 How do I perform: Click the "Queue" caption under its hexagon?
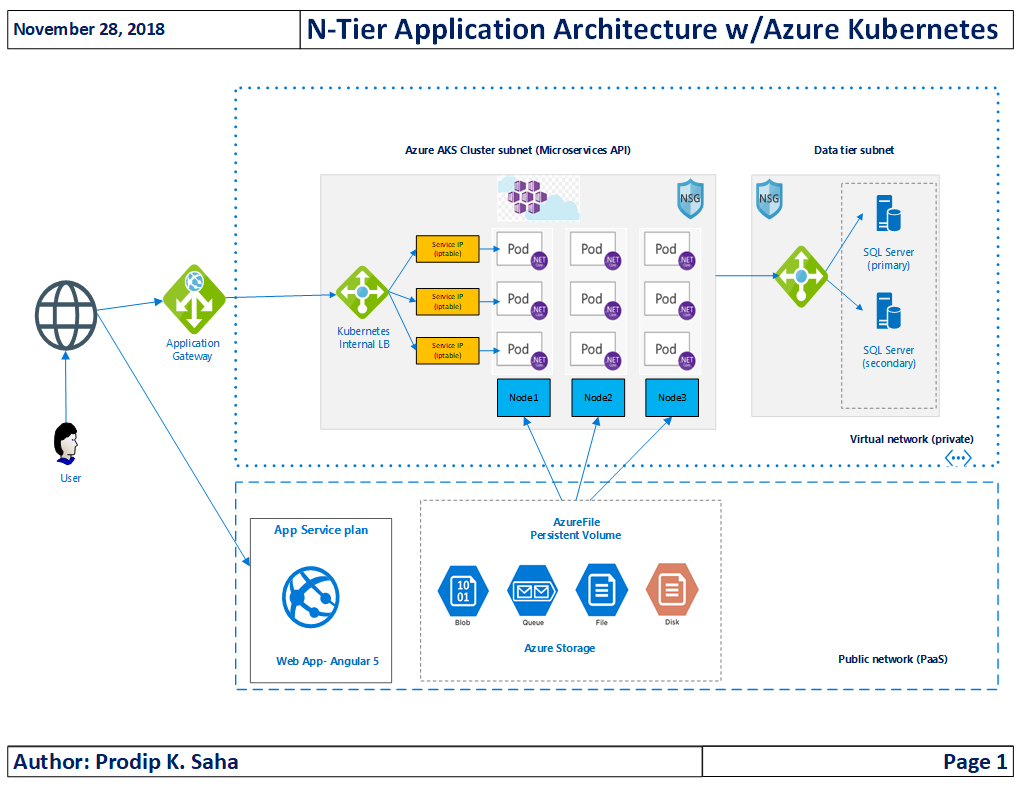[533, 623]
